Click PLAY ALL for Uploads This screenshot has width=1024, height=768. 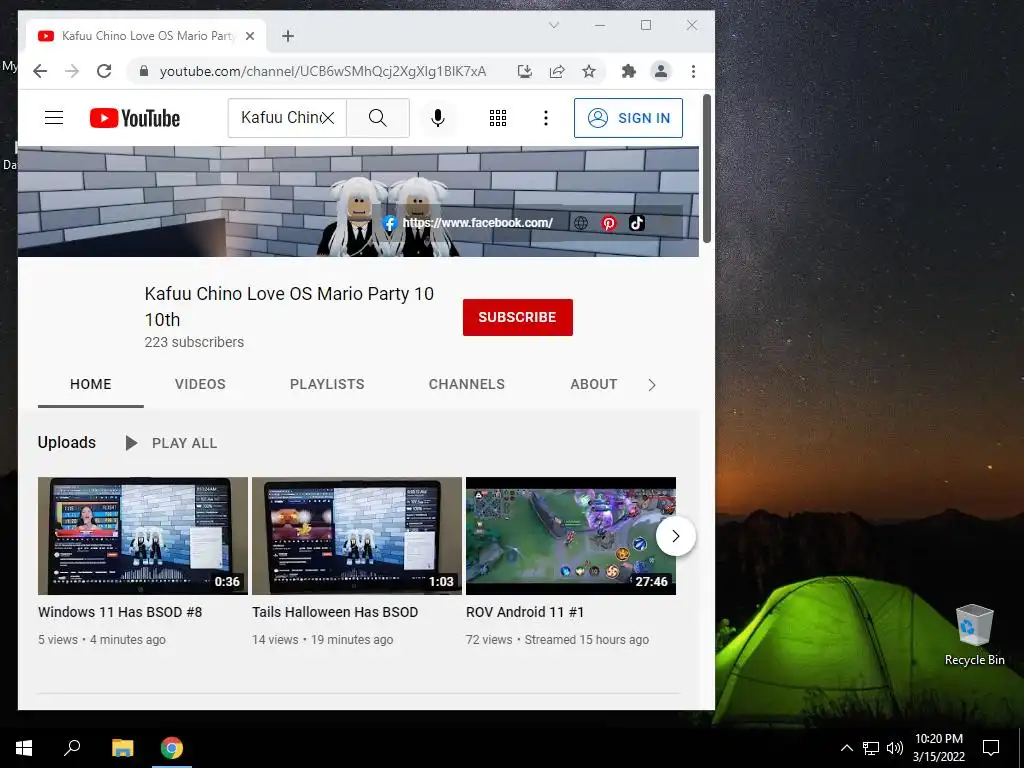click(171, 443)
